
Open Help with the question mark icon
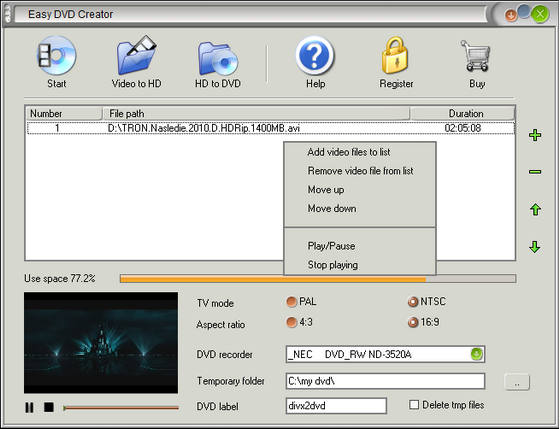(x=315, y=55)
